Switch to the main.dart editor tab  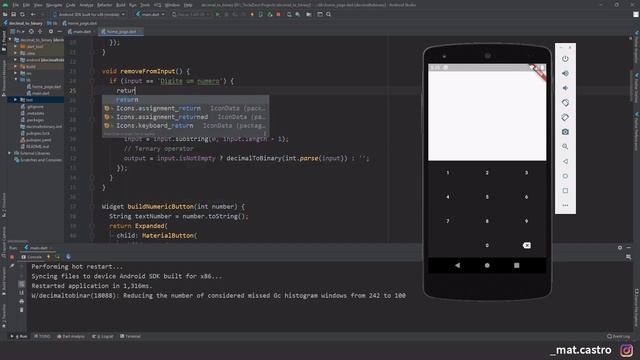[x=82, y=31]
